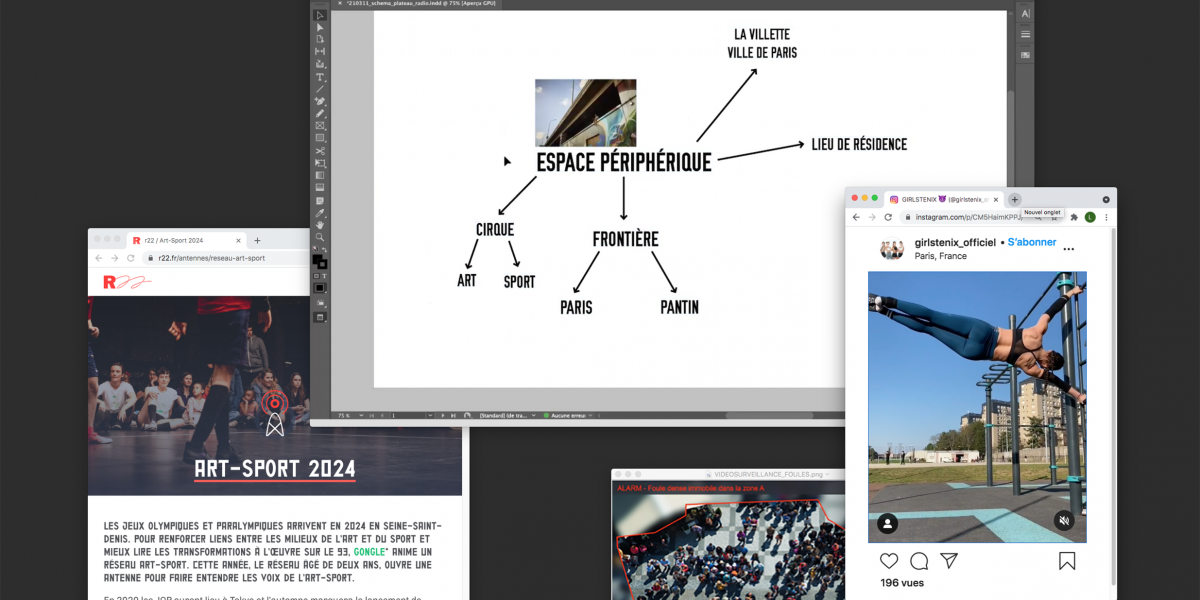Share the Instagram post with paper plane icon

tap(949, 561)
